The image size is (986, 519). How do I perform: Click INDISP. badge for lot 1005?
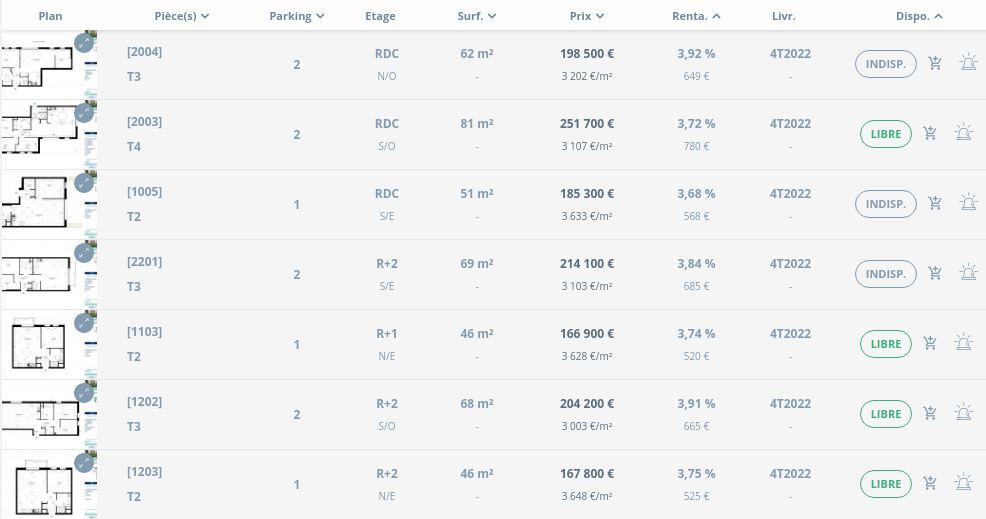(885, 204)
